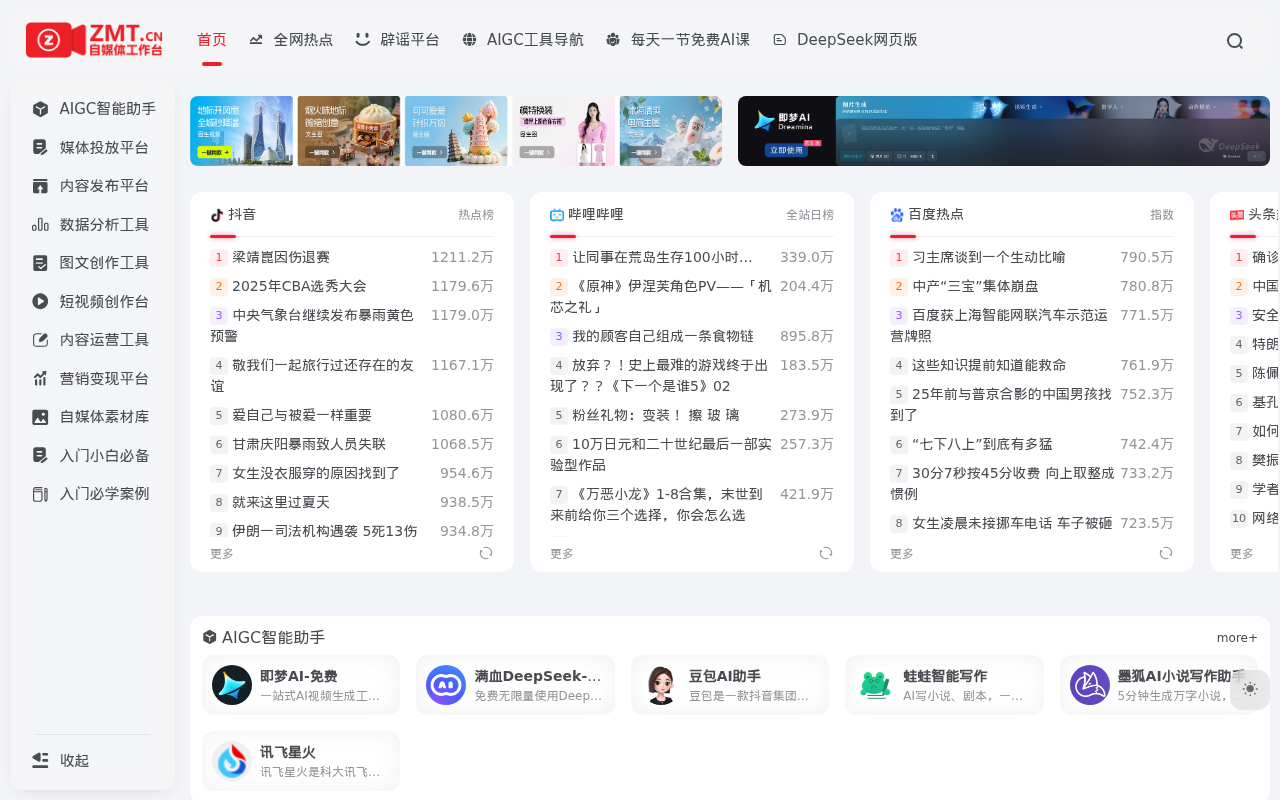Click the 内容运营工具 edit icon
1280x800 pixels.
click(x=40, y=340)
